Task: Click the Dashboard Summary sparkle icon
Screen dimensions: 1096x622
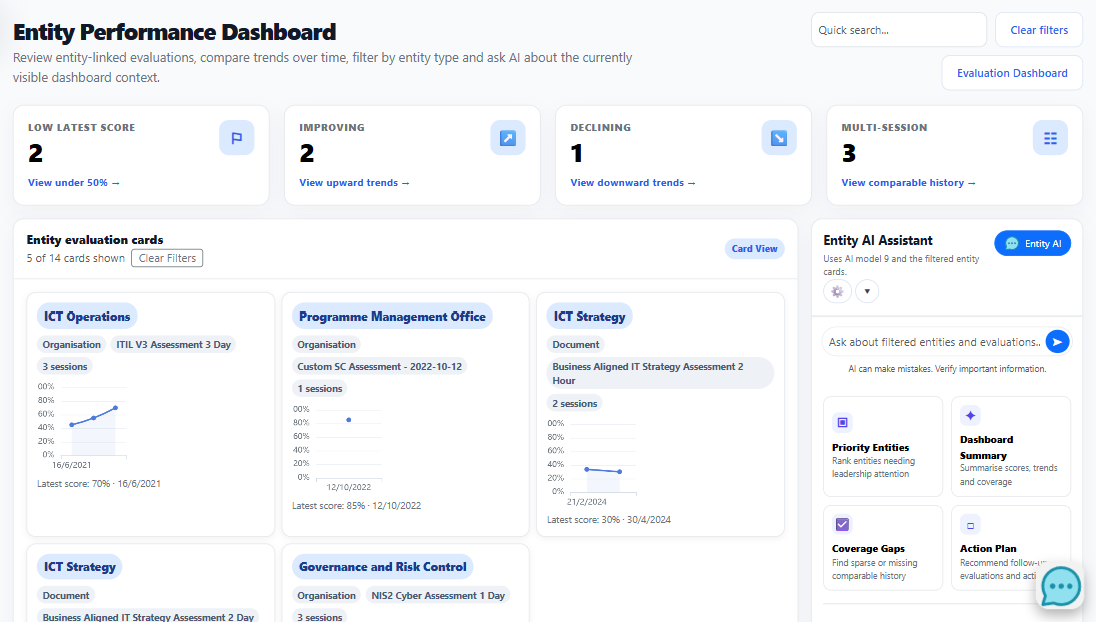Action: tap(970, 416)
